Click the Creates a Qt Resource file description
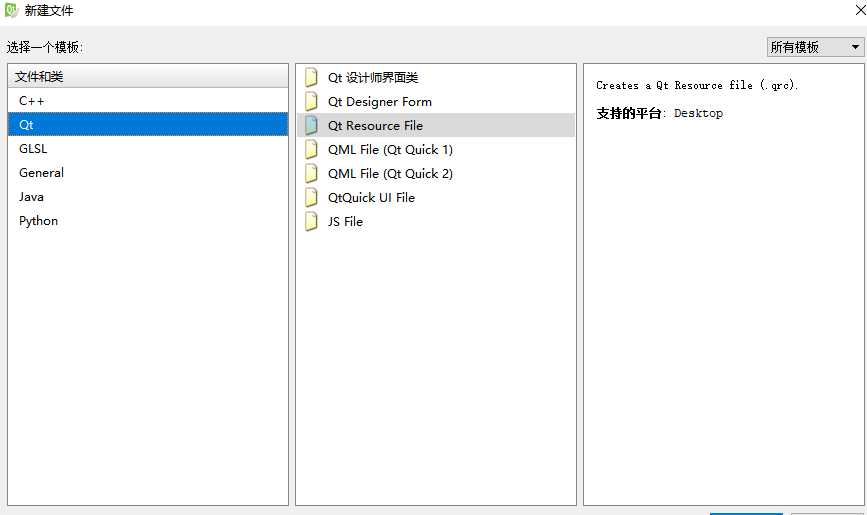Image resolution: width=867 pixels, height=515 pixels. pyautogui.click(x=697, y=85)
